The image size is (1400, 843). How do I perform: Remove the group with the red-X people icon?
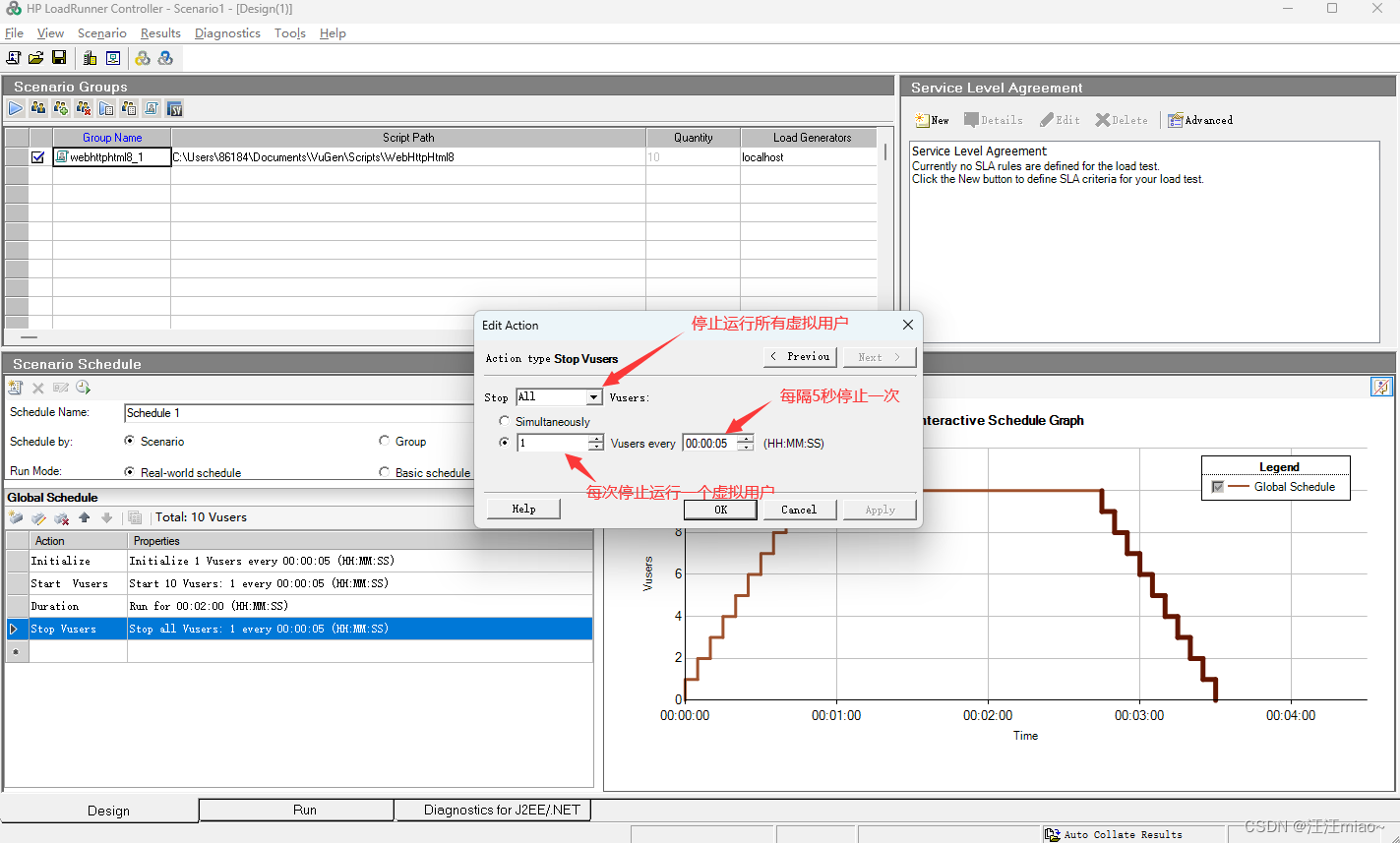(x=84, y=108)
